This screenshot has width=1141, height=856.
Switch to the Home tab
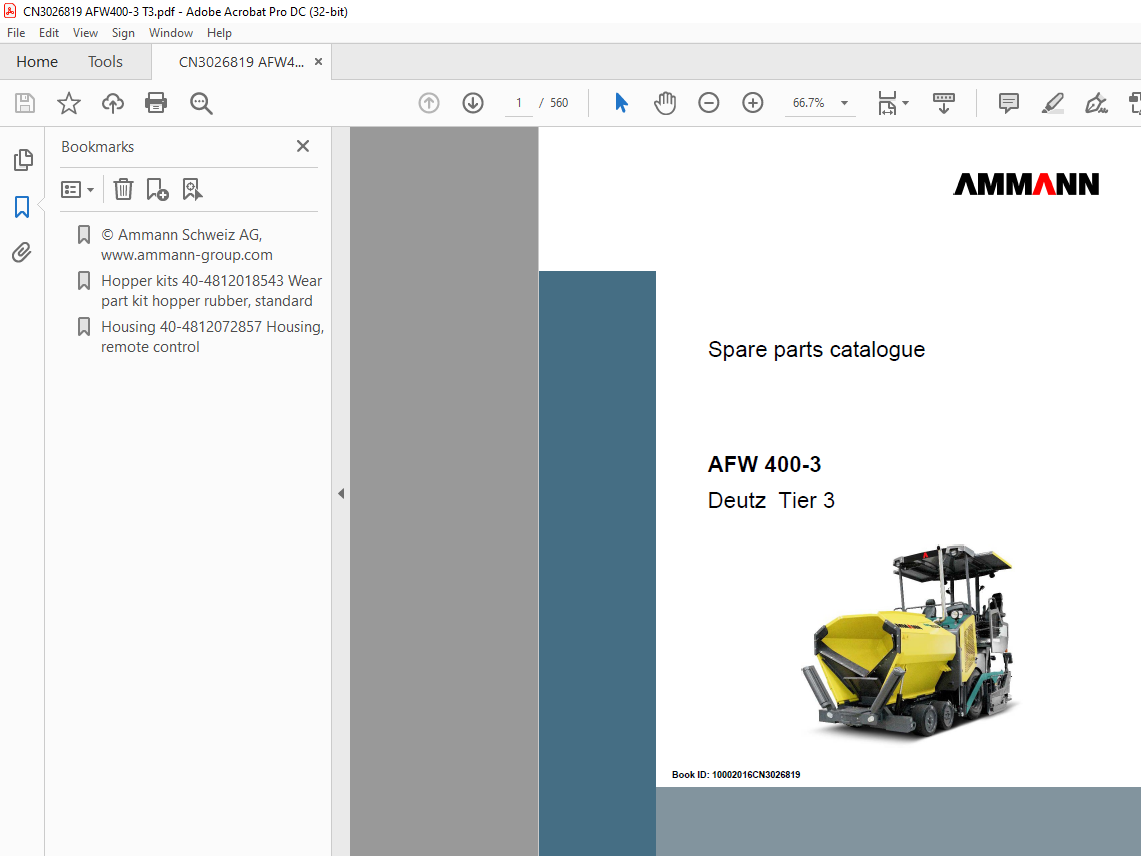[37, 62]
